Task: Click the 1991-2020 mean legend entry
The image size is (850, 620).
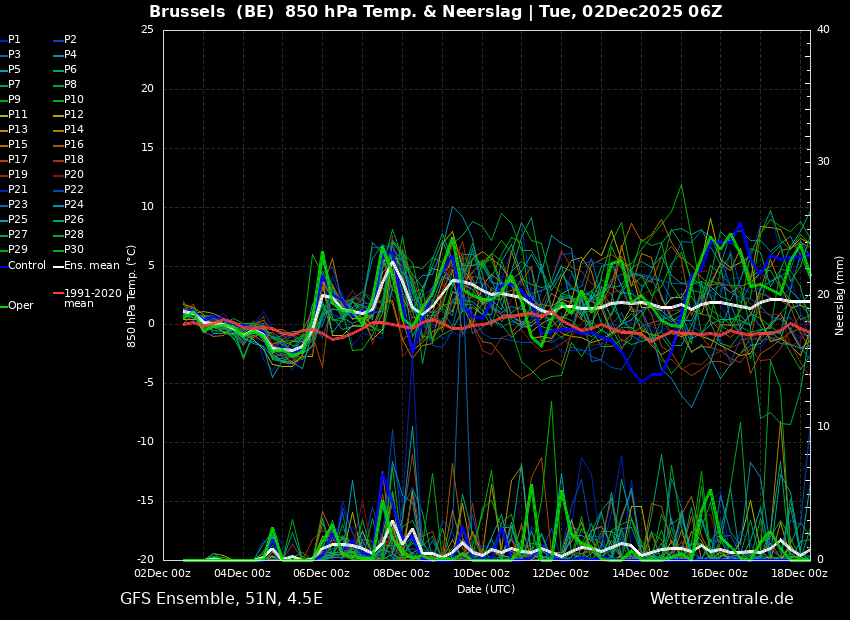Action: click(x=92, y=298)
